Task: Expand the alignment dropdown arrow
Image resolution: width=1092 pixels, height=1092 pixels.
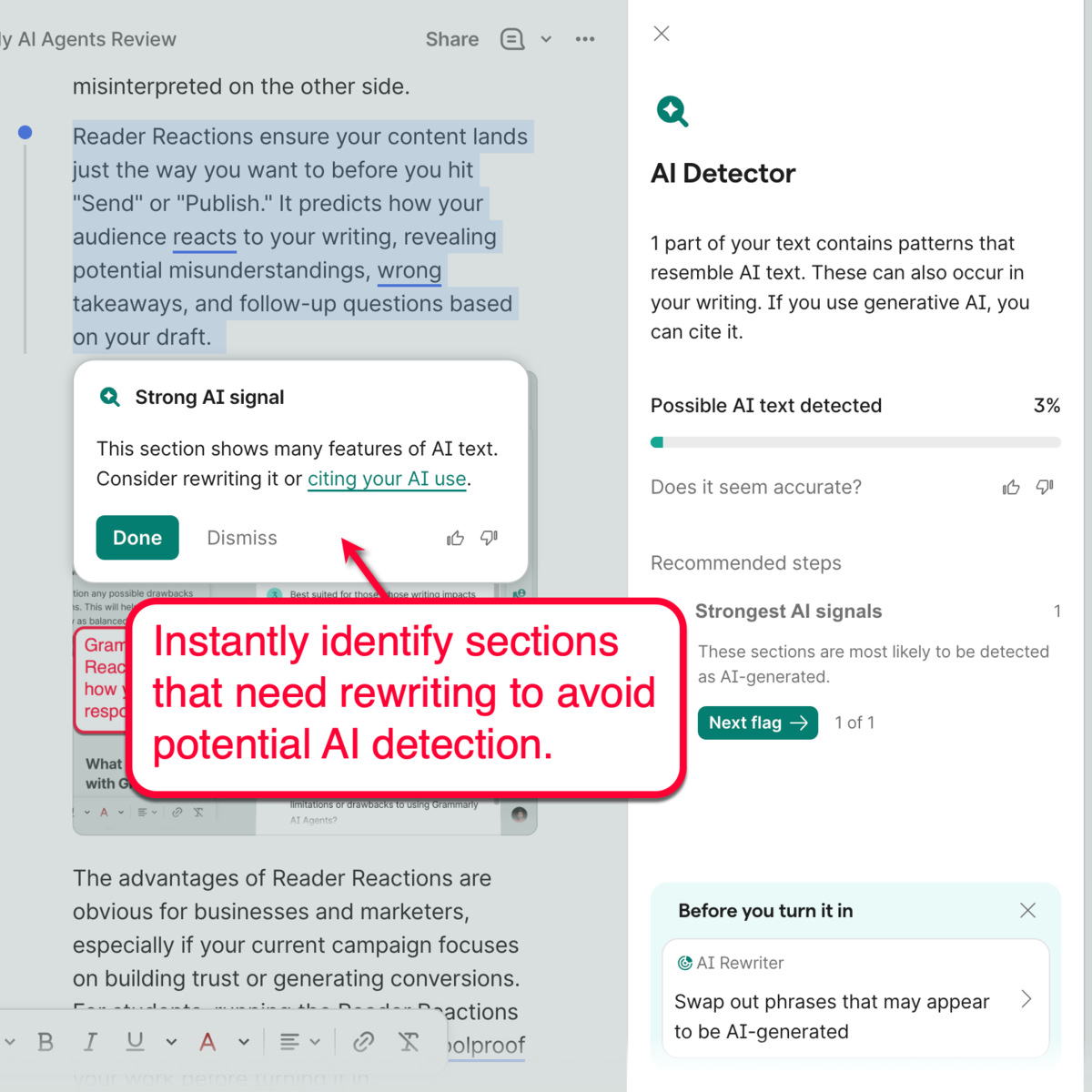Action: click(315, 1042)
